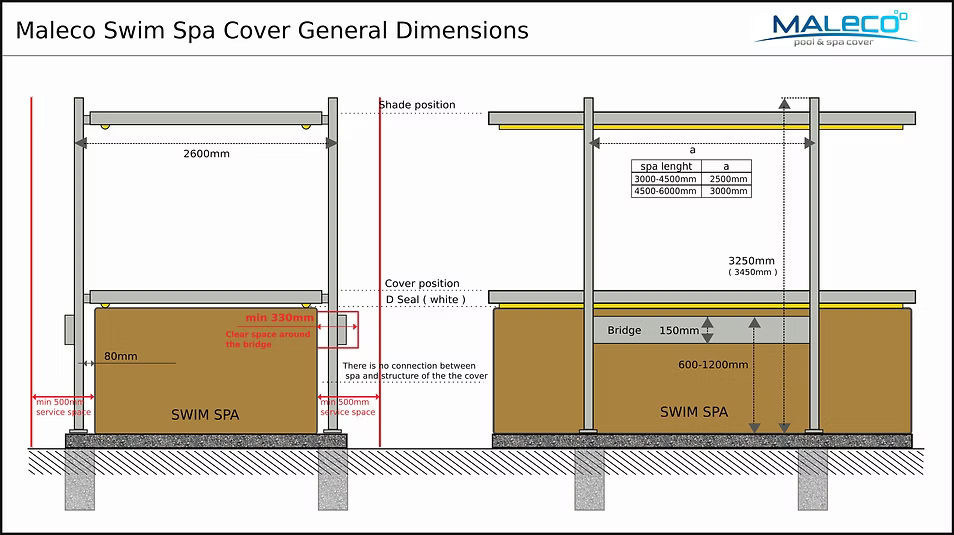Click the "2500mm" table cell
Image resolution: width=954 pixels, height=535 pixels.
(x=726, y=179)
